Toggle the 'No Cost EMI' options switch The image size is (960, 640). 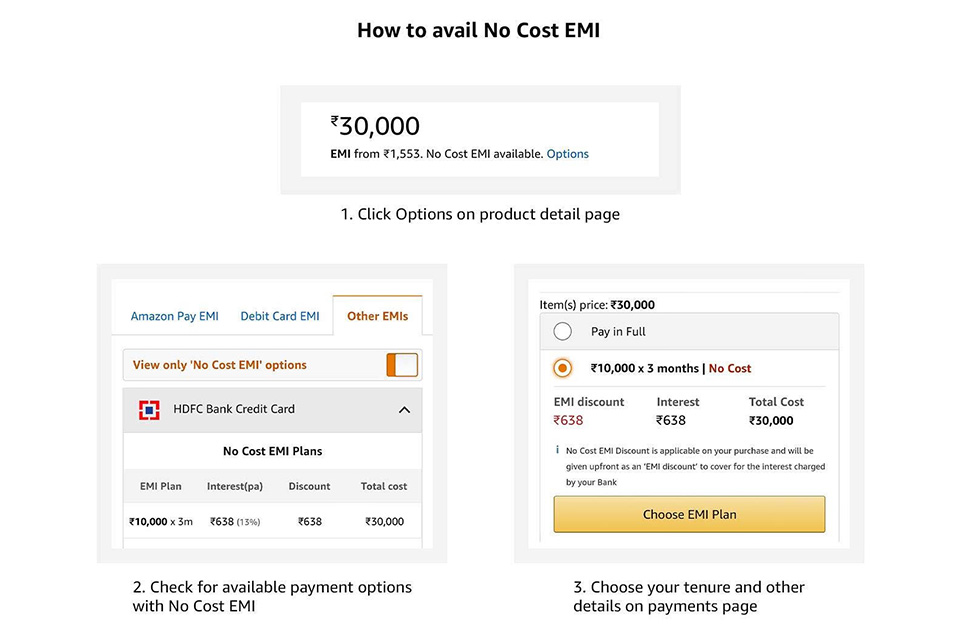(x=402, y=365)
